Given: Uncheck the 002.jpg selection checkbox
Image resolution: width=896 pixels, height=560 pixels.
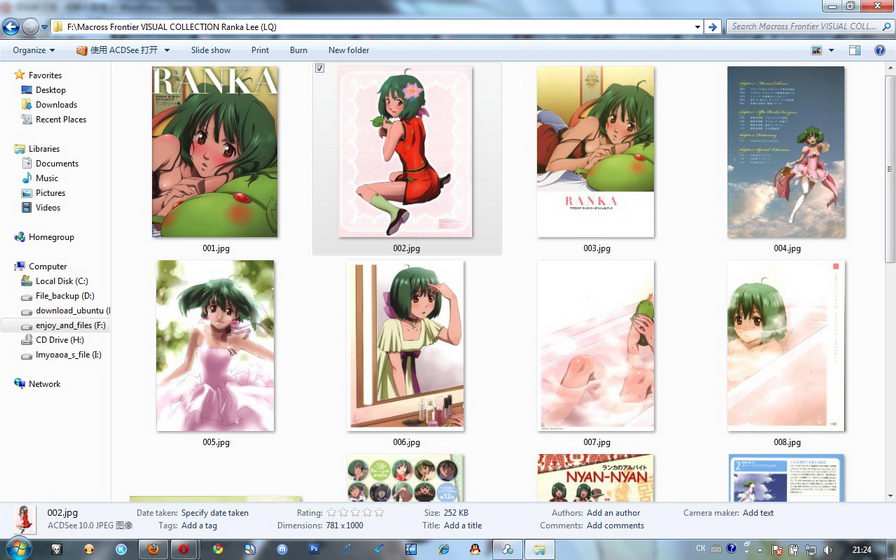Looking at the screenshot, I should coord(319,68).
